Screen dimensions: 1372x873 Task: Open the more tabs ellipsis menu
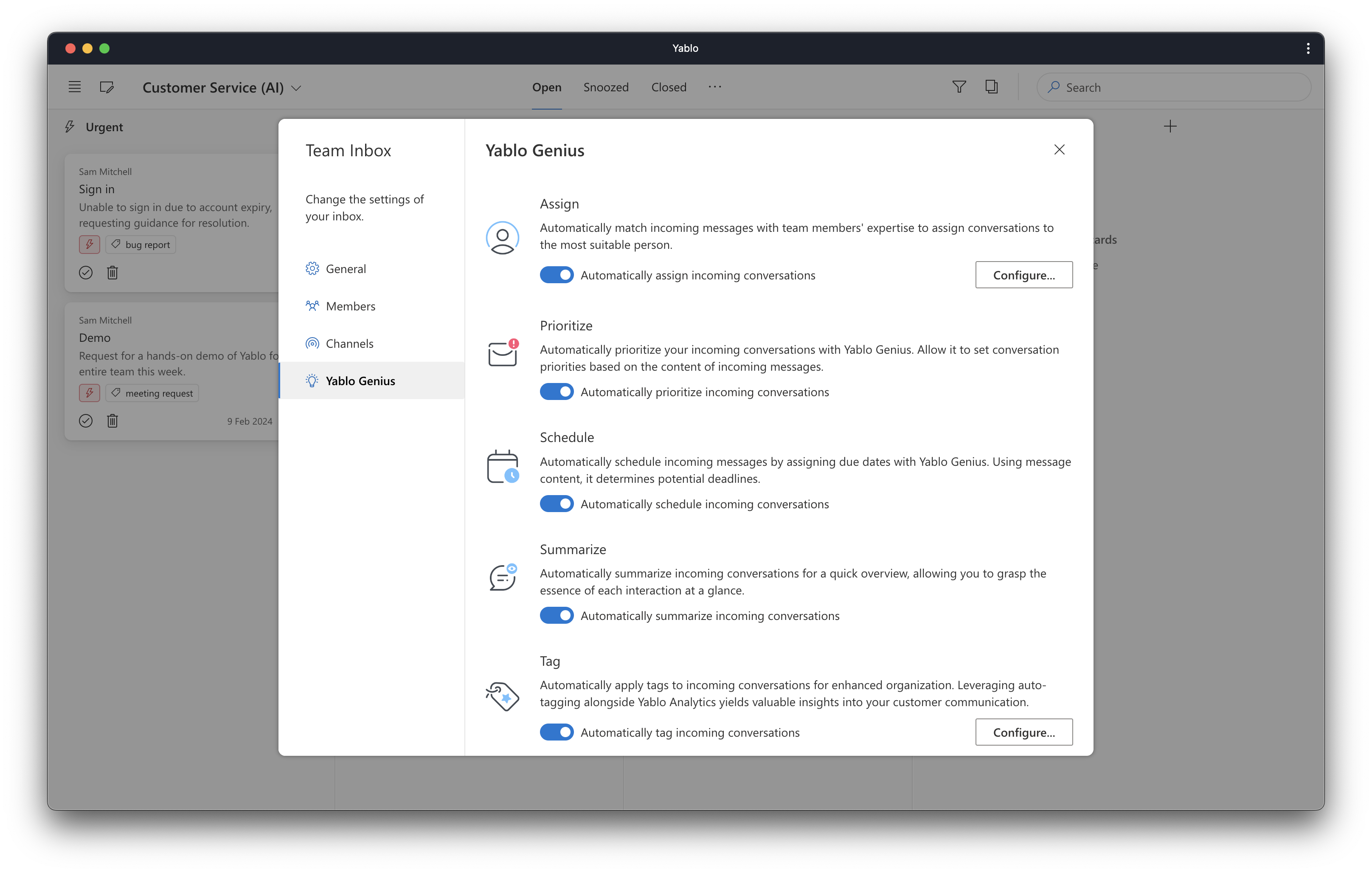[x=714, y=87]
